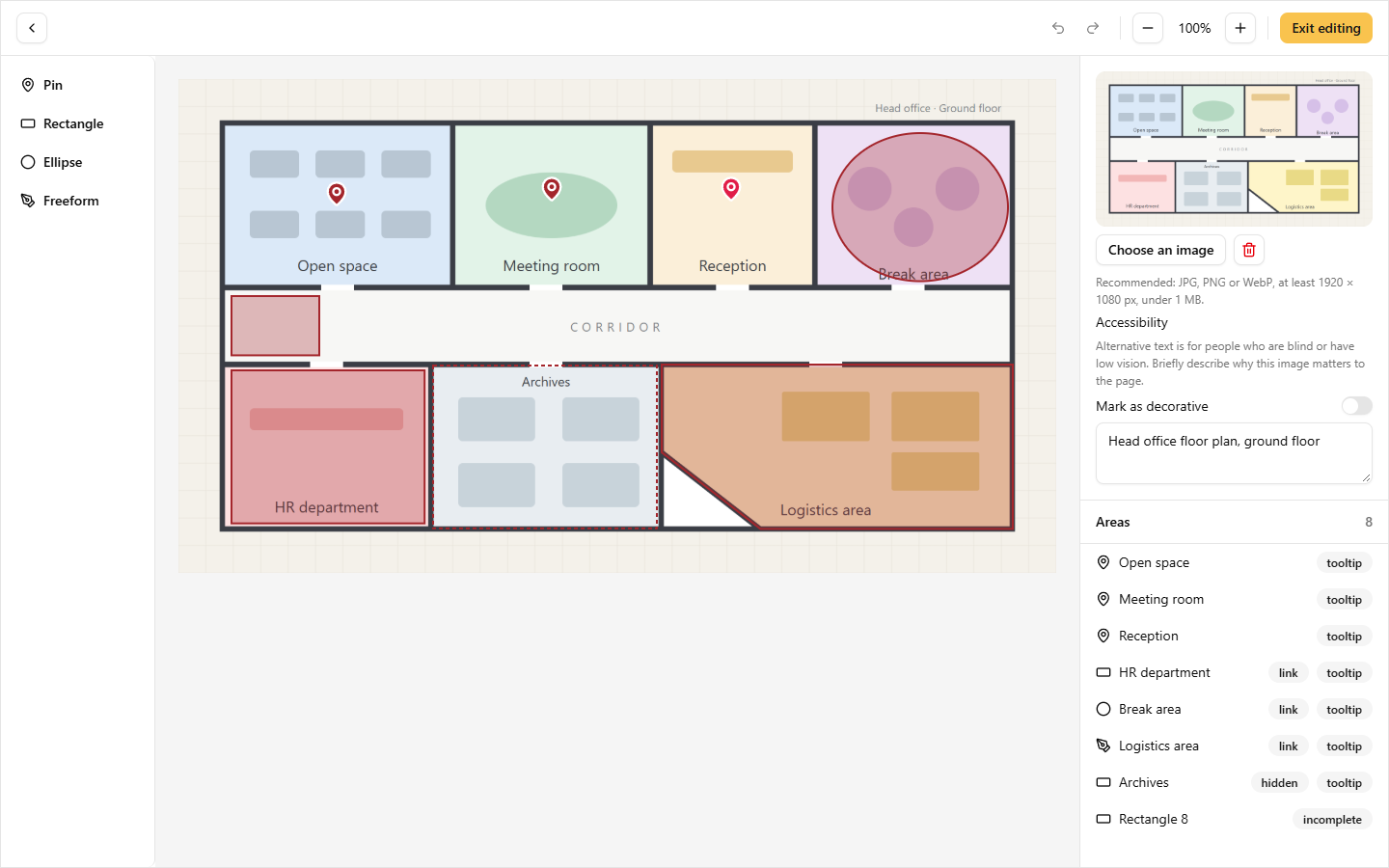Image resolution: width=1389 pixels, height=868 pixels.
Task: Select the Pin tool
Action: tap(77, 85)
